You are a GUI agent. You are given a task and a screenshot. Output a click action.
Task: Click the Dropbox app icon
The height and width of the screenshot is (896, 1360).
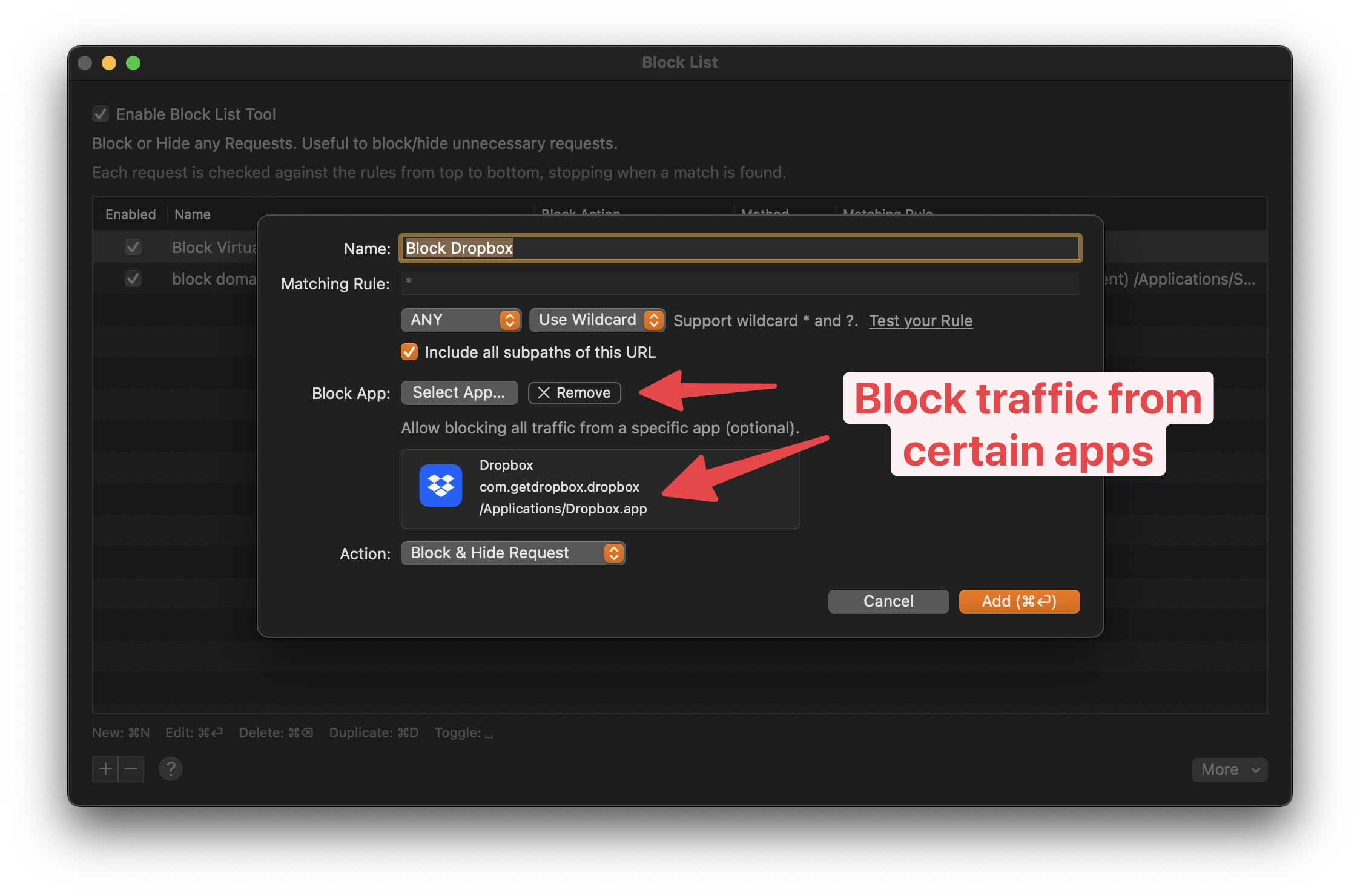tap(440, 486)
